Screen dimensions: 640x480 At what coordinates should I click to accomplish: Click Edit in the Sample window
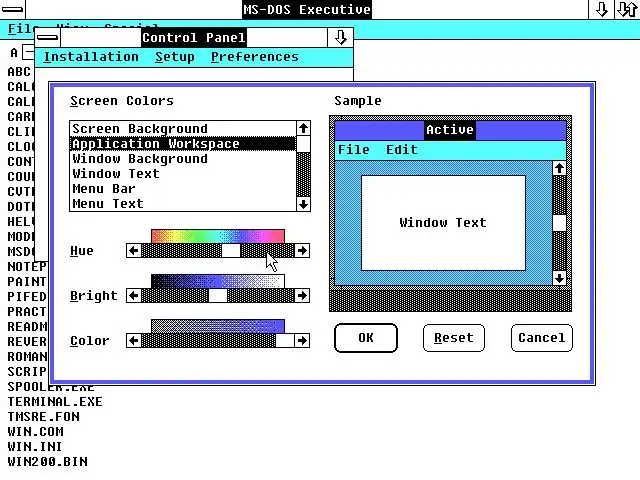(x=402, y=150)
